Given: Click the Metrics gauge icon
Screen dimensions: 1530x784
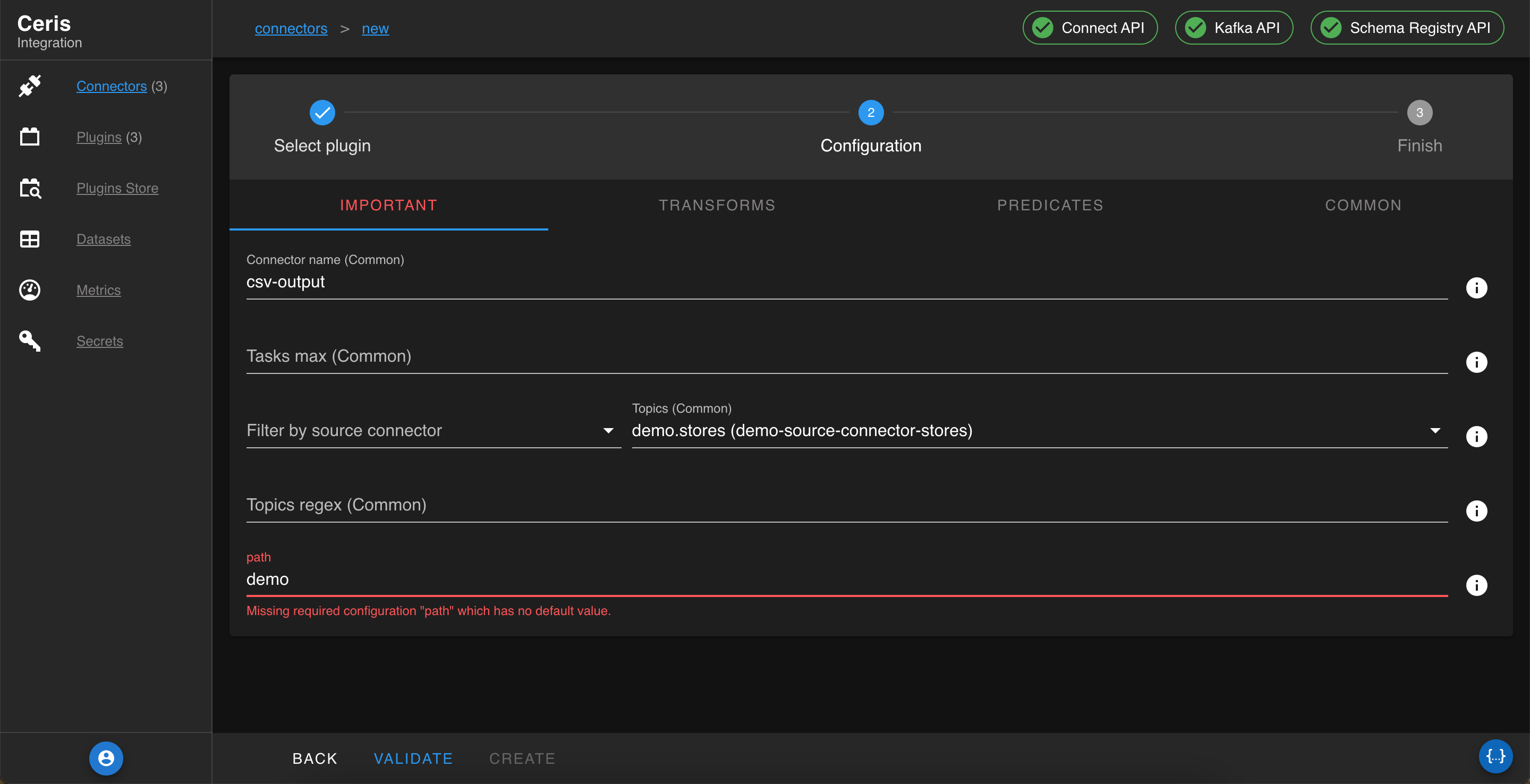Looking at the screenshot, I should pyautogui.click(x=30, y=290).
